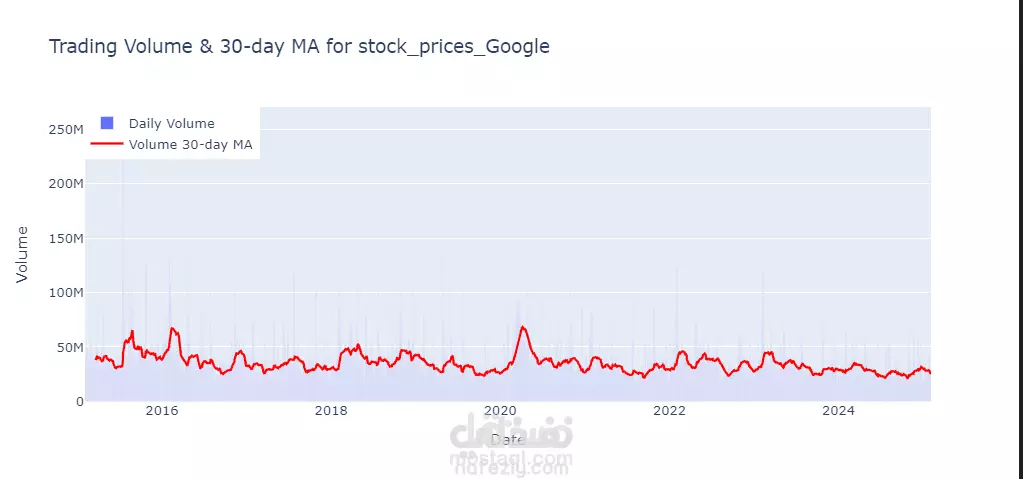Image resolution: width=1023 pixels, height=479 pixels.
Task: Click the 2018 x-axis tick label
Action: tap(331, 411)
